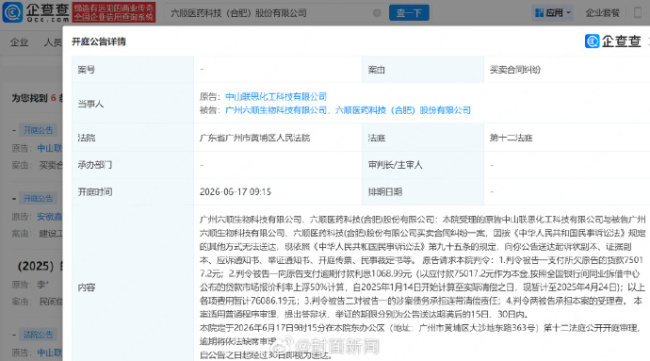
Task: Select courtroom value 第十二法庭
Action: coord(511,138)
